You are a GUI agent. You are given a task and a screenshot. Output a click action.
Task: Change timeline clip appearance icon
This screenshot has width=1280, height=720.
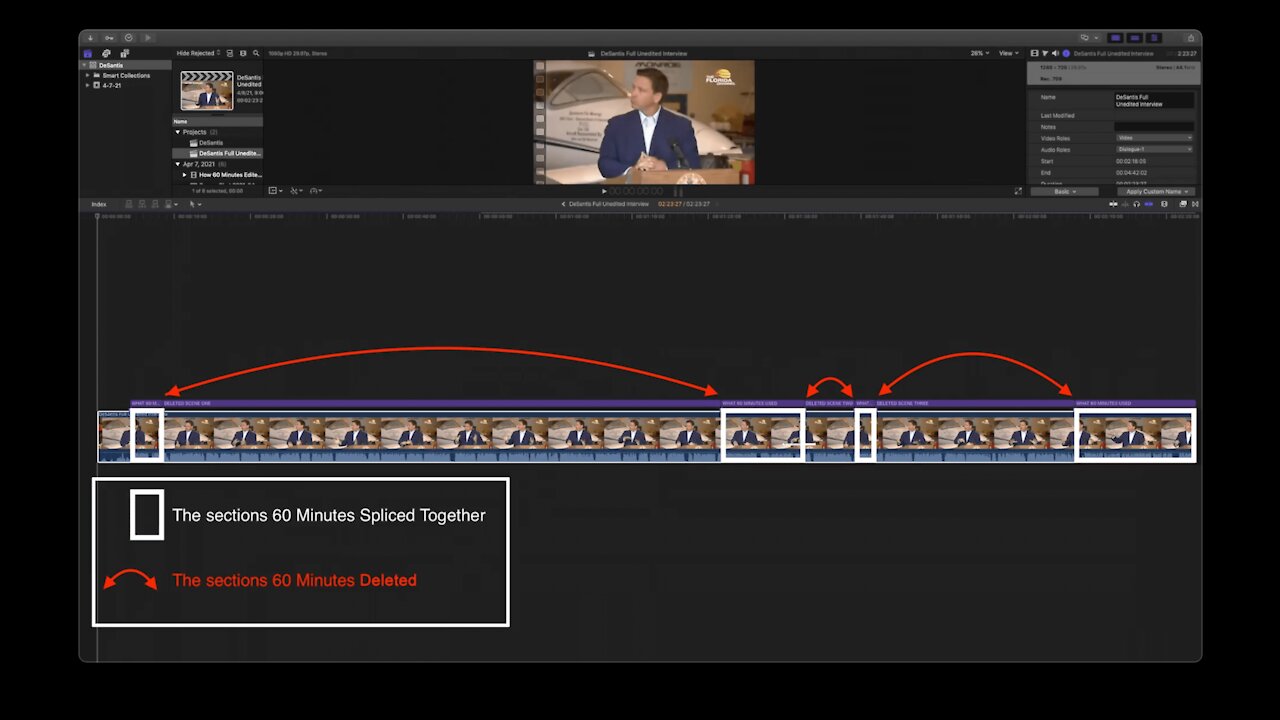point(1164,204)
